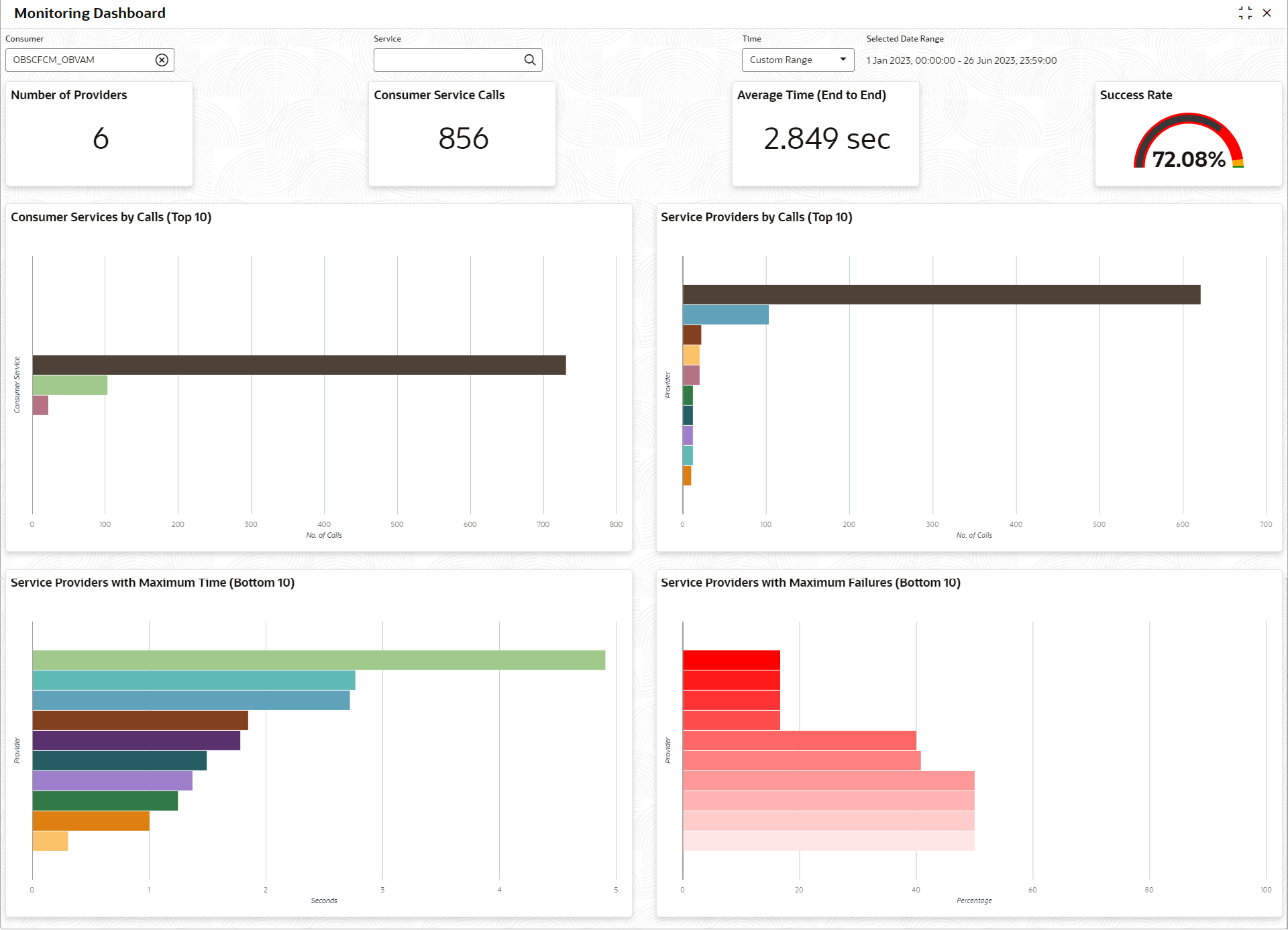Clear the OBSCFCM_OBVAM consumer field
This screenshot has width=1288, height=930.
[x=162, y=60]
